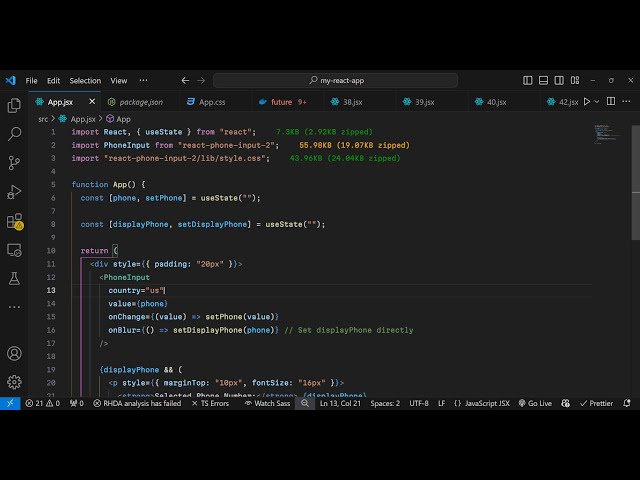This screenshot has width=640, height=480.
Task: Open the Accounts menu icon
Action: coord(14,353)
